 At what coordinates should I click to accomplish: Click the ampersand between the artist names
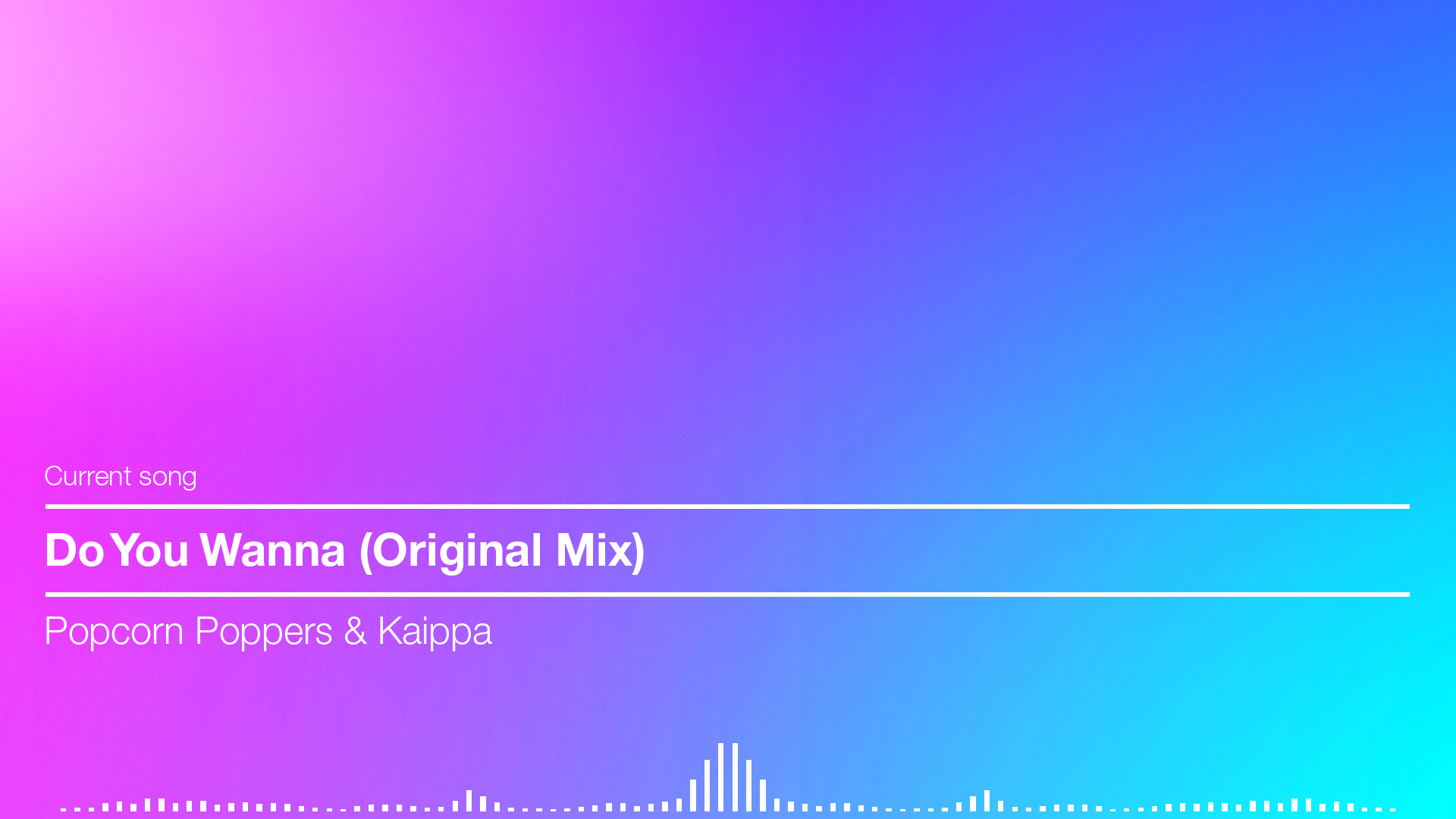tap(355, 632)
